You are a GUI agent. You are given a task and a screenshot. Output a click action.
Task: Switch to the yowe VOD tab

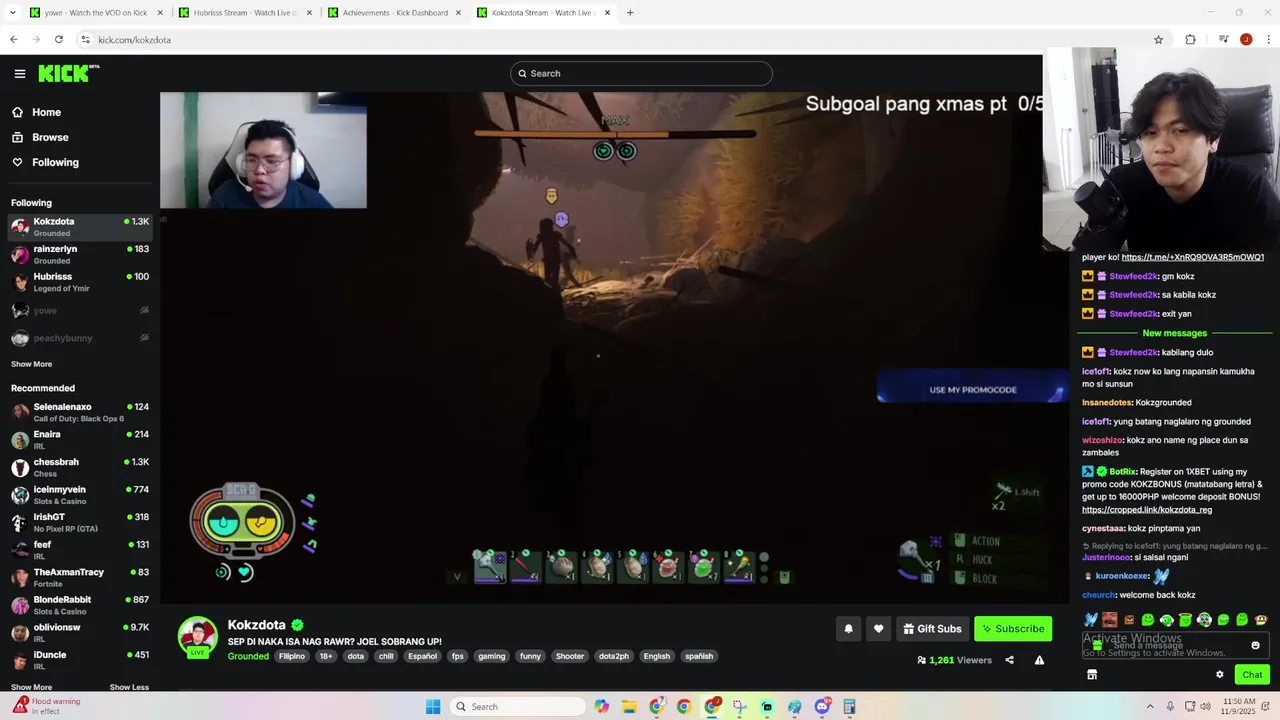95,13
